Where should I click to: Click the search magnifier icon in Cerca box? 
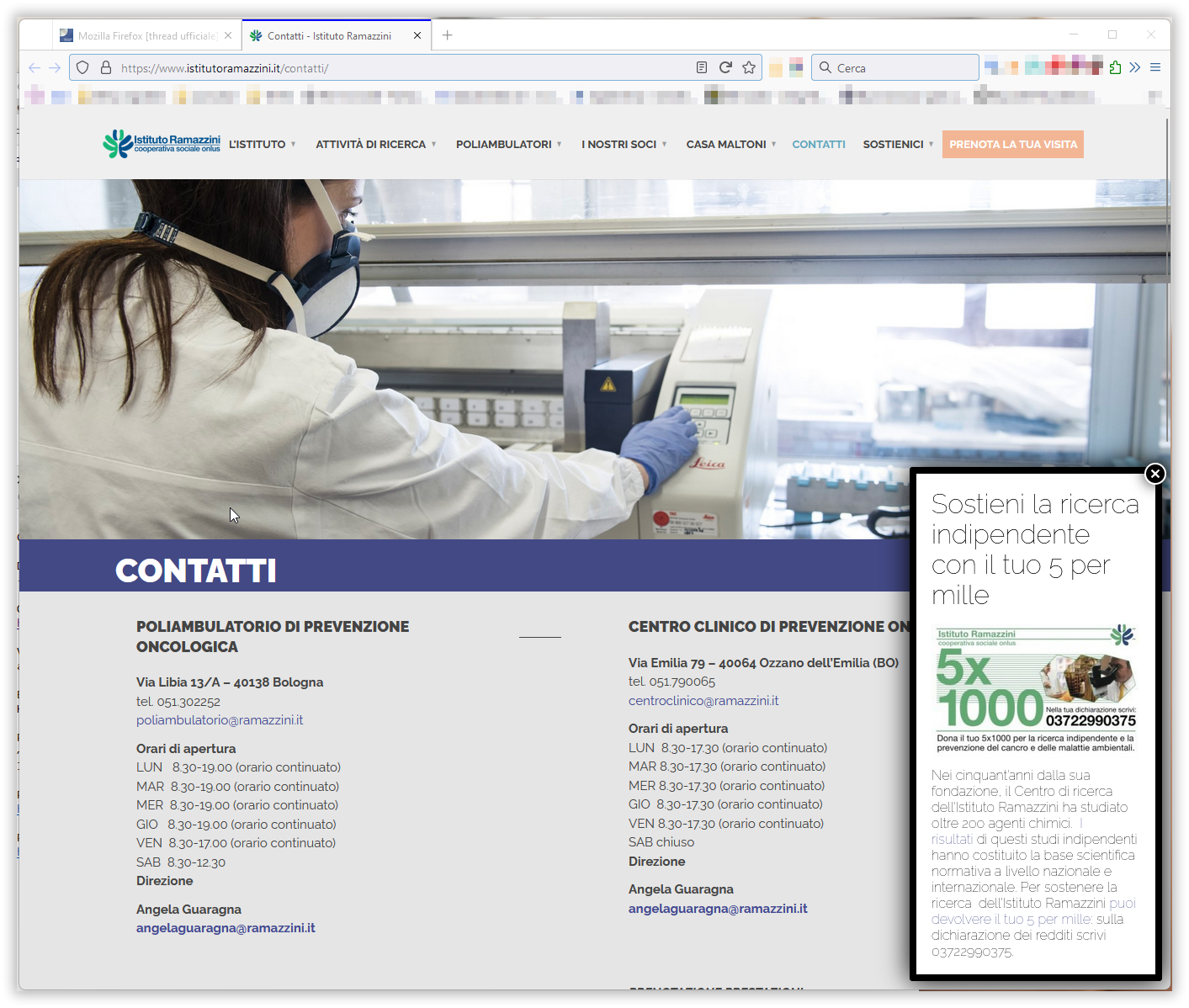coord(825,68)
